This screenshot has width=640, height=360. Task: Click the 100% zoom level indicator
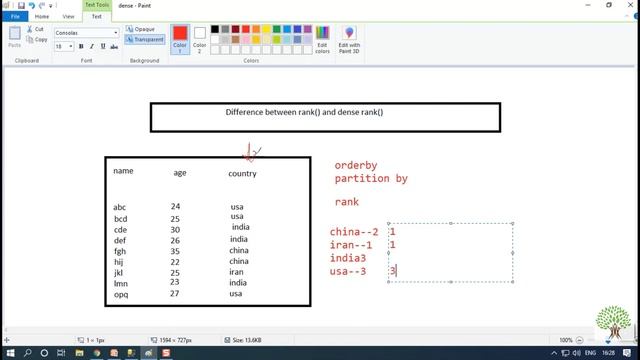pos(566,340)
